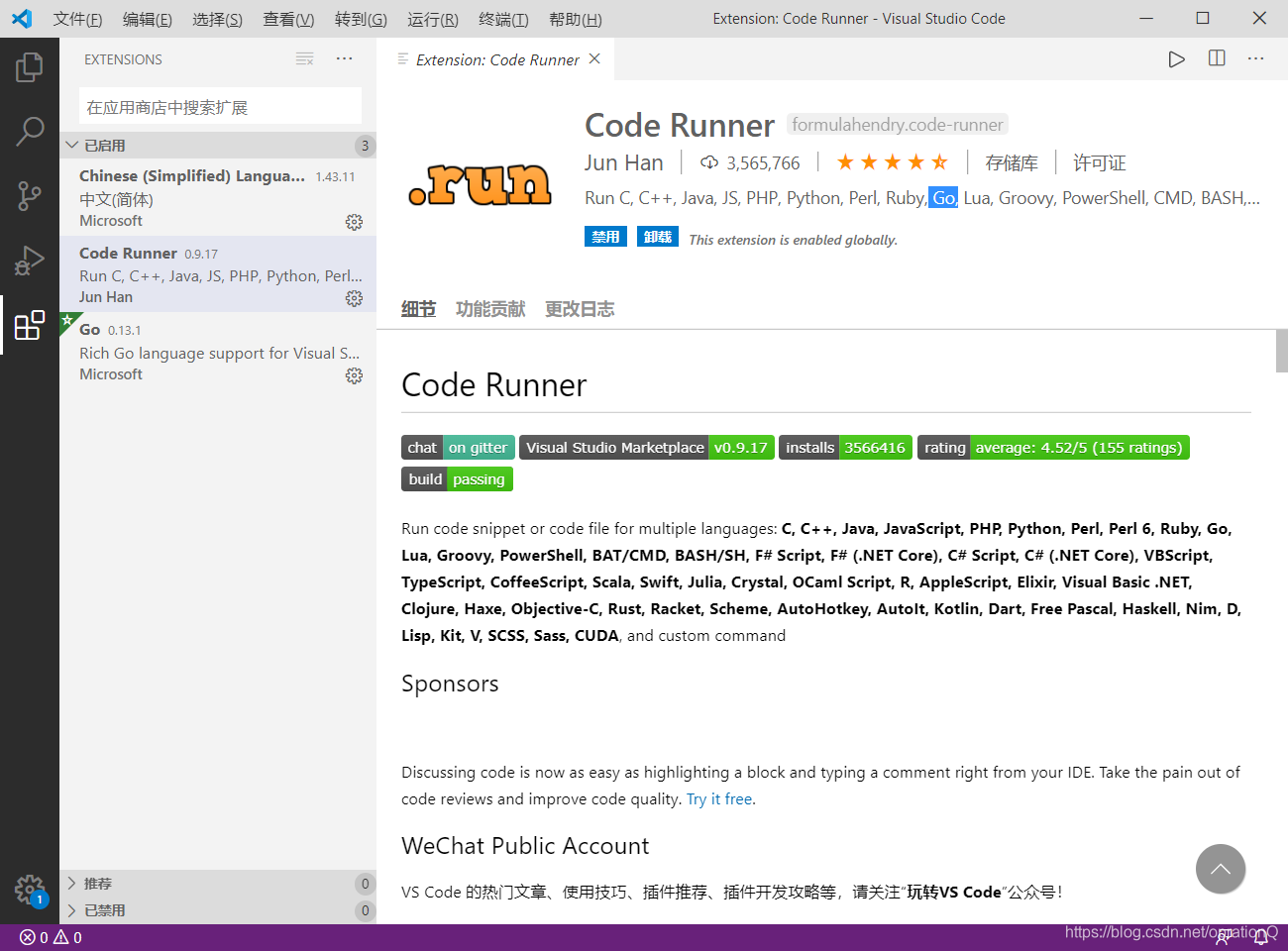The height and width of the screenshot is (951, 1288).
Task: Click the star rating of Code Runner
Action: pyautogui.click(x=892, y=162)
